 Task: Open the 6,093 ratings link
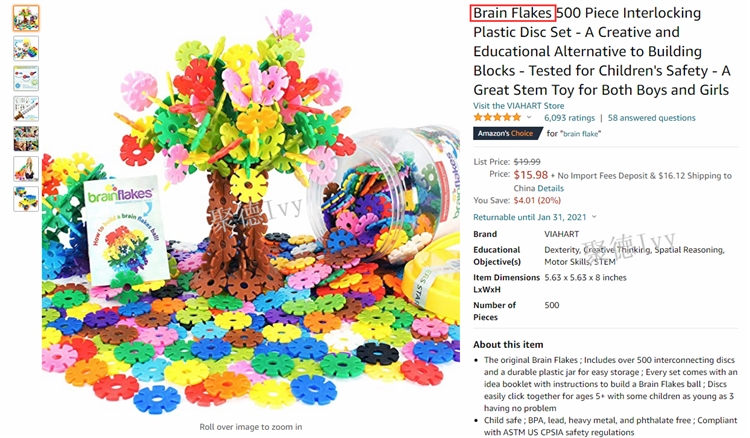[x=569, y=118]
